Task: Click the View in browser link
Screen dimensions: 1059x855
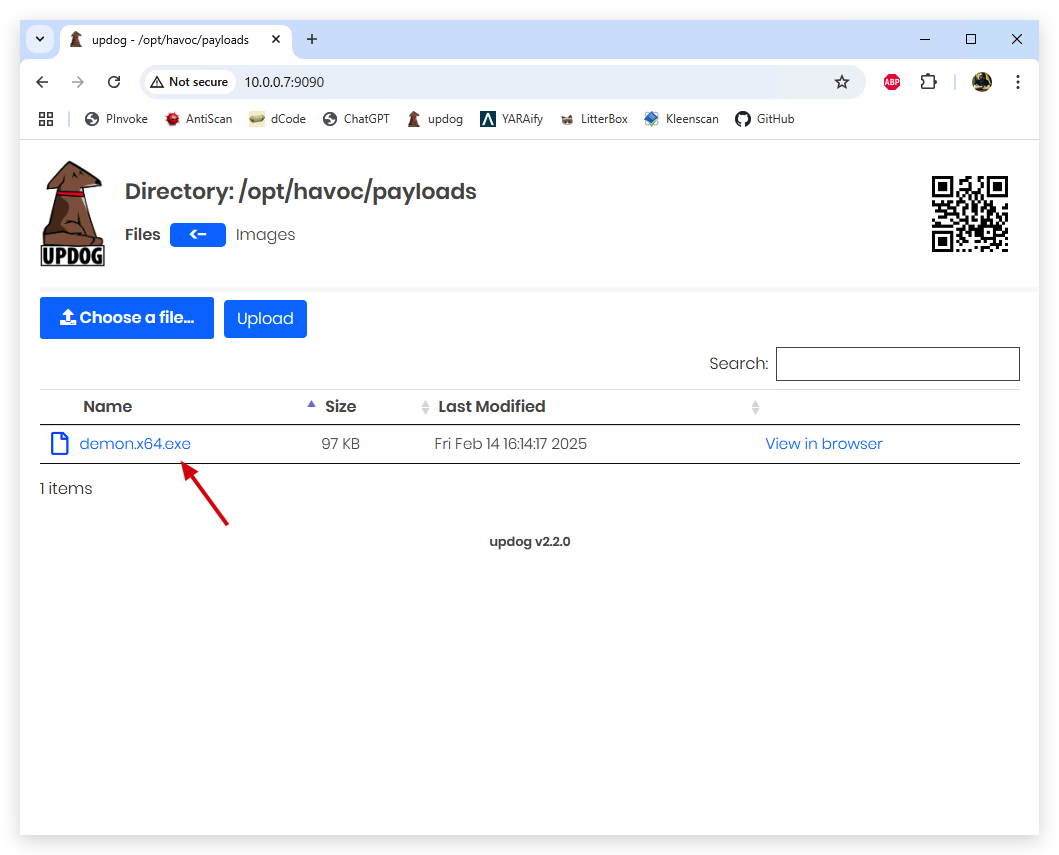Action: pos(824,444)
